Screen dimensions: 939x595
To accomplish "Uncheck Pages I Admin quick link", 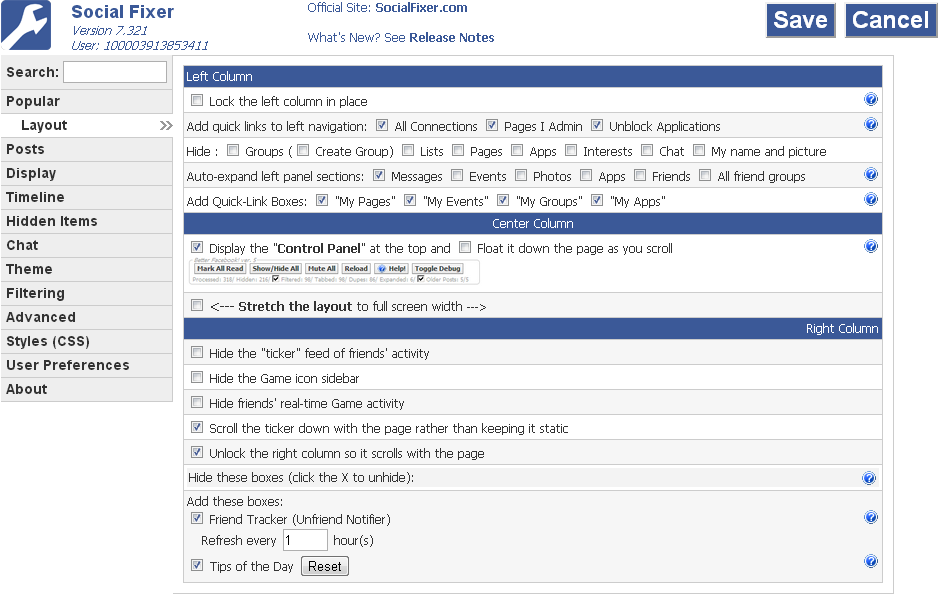I will (492, 125).
